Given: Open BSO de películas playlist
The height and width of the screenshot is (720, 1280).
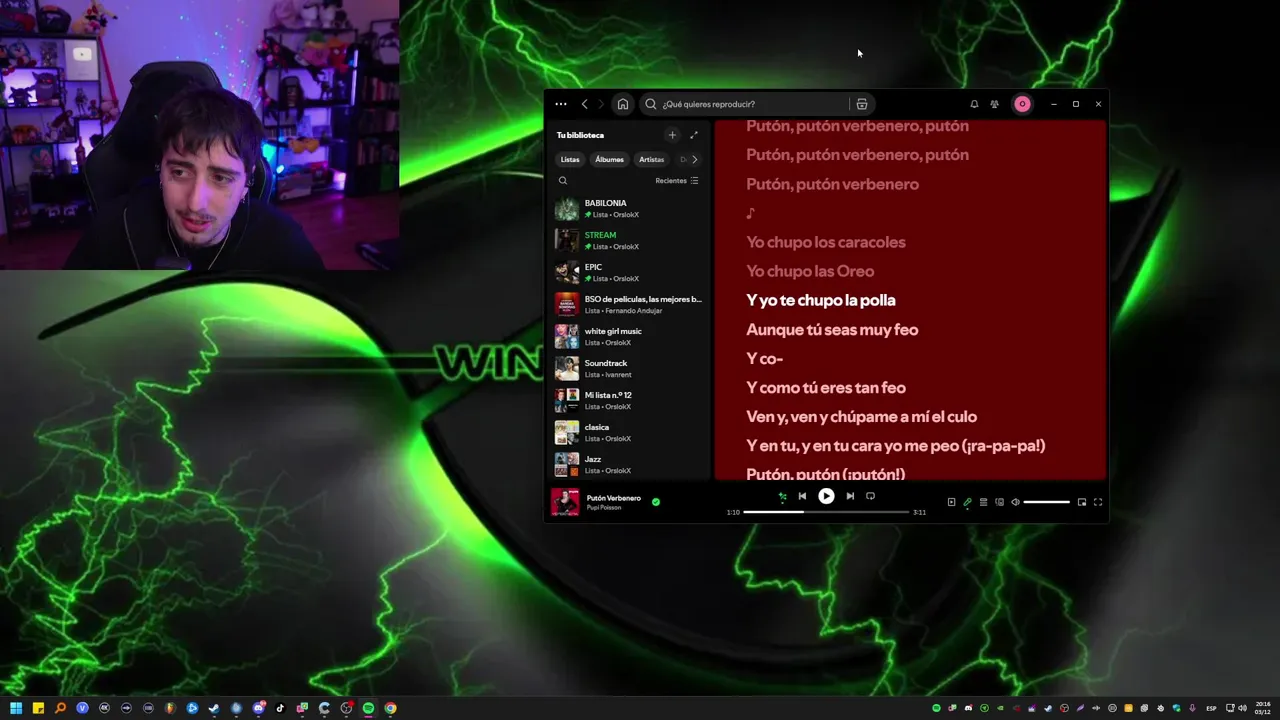Looking at the screenshot, I should coord(629,305).
